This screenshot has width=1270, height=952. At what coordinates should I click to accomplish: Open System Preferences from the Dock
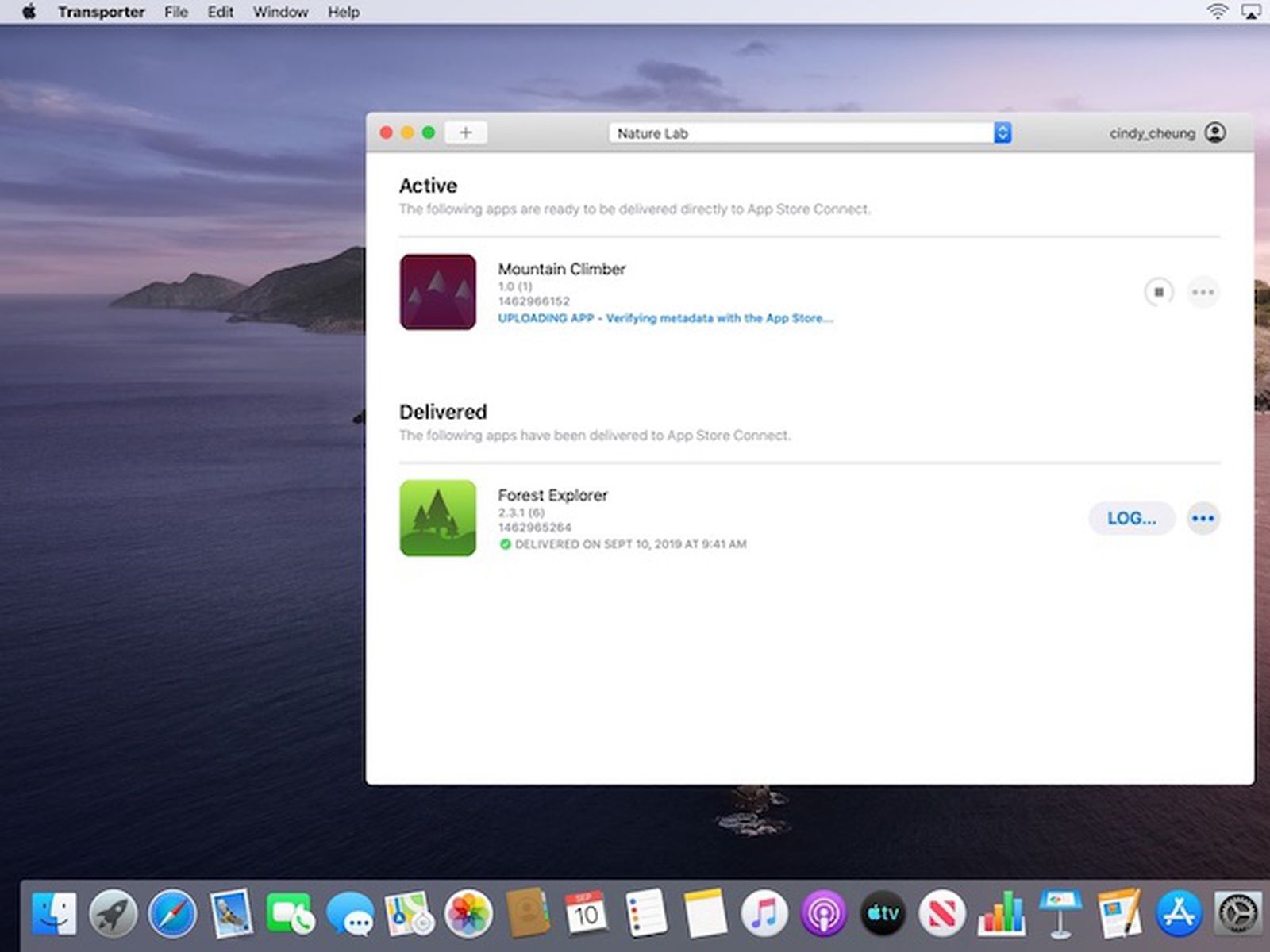click(x=1238, y=913)
